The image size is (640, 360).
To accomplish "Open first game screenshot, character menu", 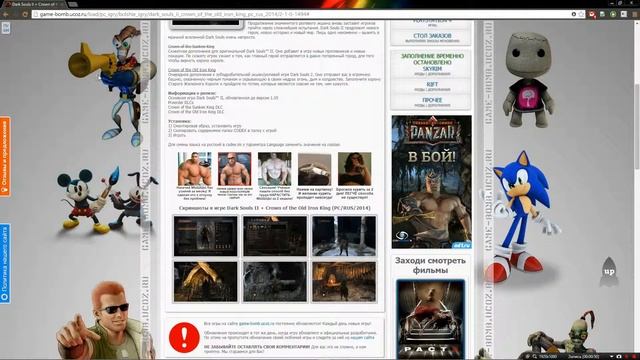I will (205, 236).
